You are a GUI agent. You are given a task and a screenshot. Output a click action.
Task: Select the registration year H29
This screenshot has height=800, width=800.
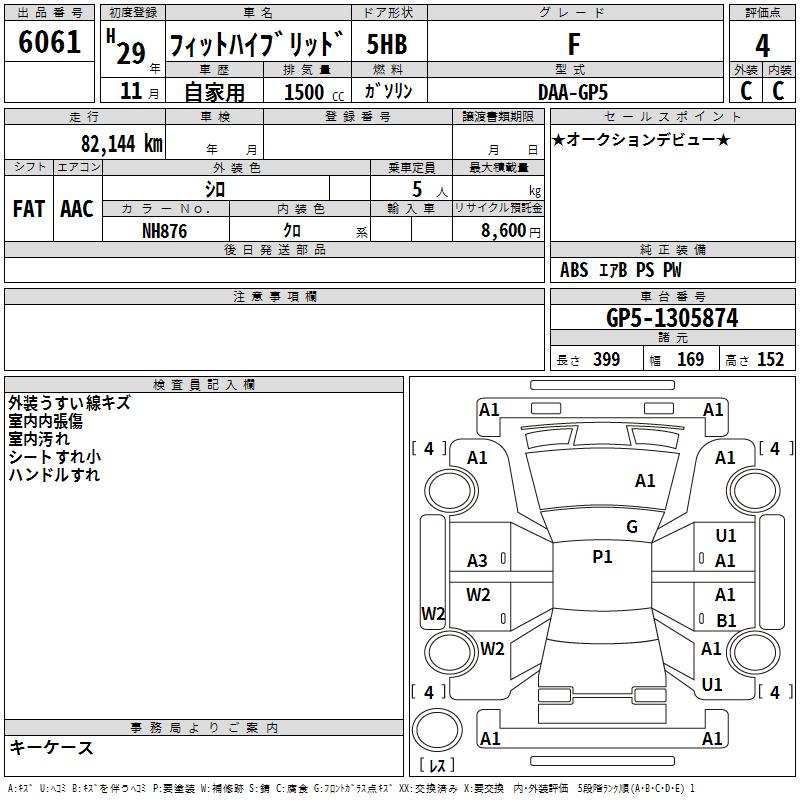point(127,47)
